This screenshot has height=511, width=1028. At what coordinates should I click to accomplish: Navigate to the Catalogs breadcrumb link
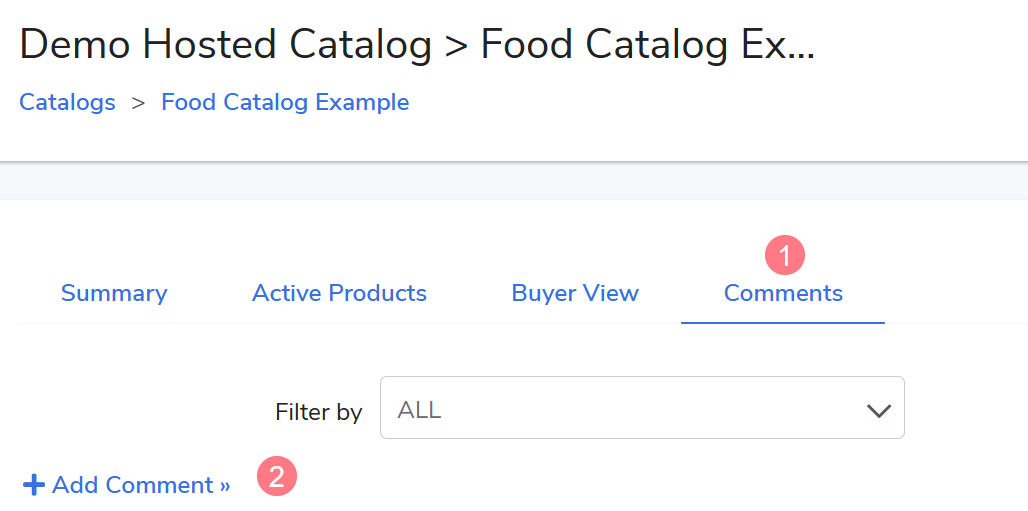(x=67, y=102)
